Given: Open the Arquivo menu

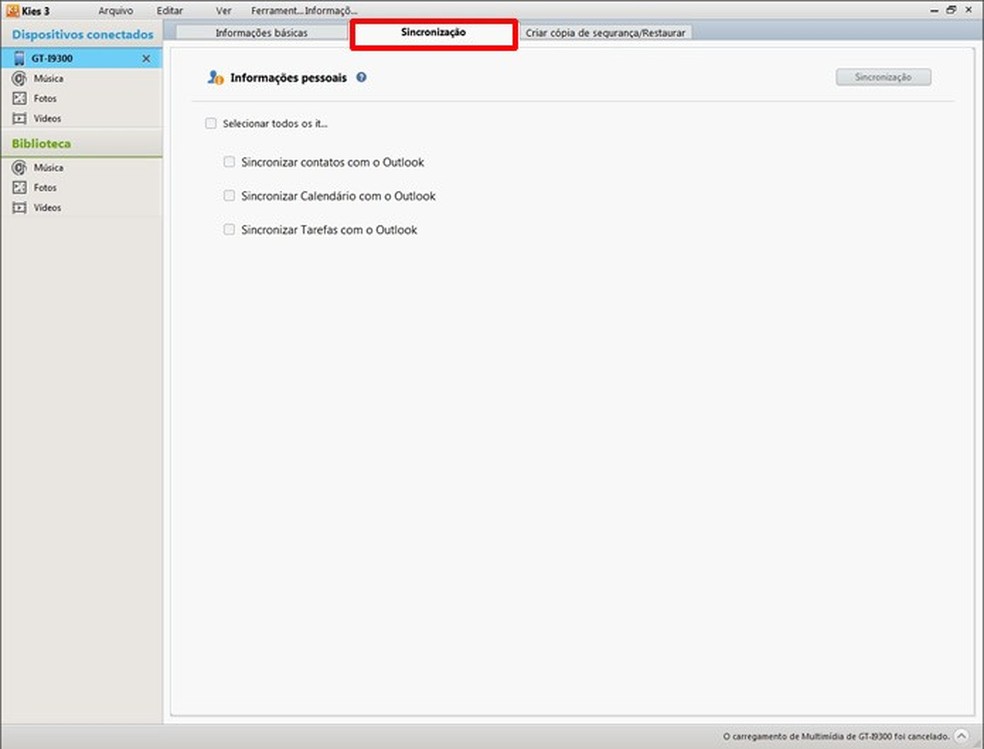Looking at the screenshot, I should click(115, 11).
